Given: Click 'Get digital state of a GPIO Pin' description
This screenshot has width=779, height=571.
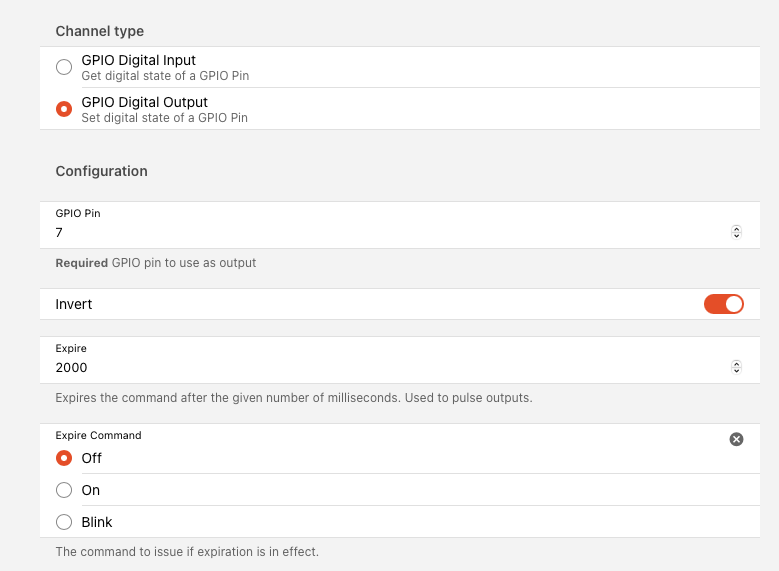Looking at the screenshot, I should pos(165,76).
